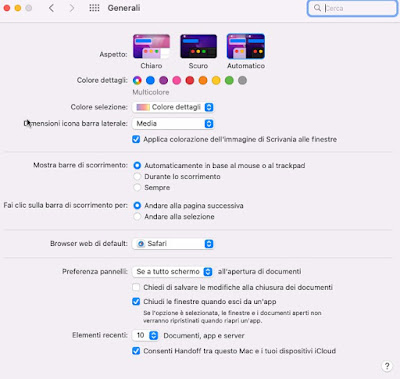The height and width of the screenshot is (379, 400).
Task: Click the red close window button
Action: point(7,8)
